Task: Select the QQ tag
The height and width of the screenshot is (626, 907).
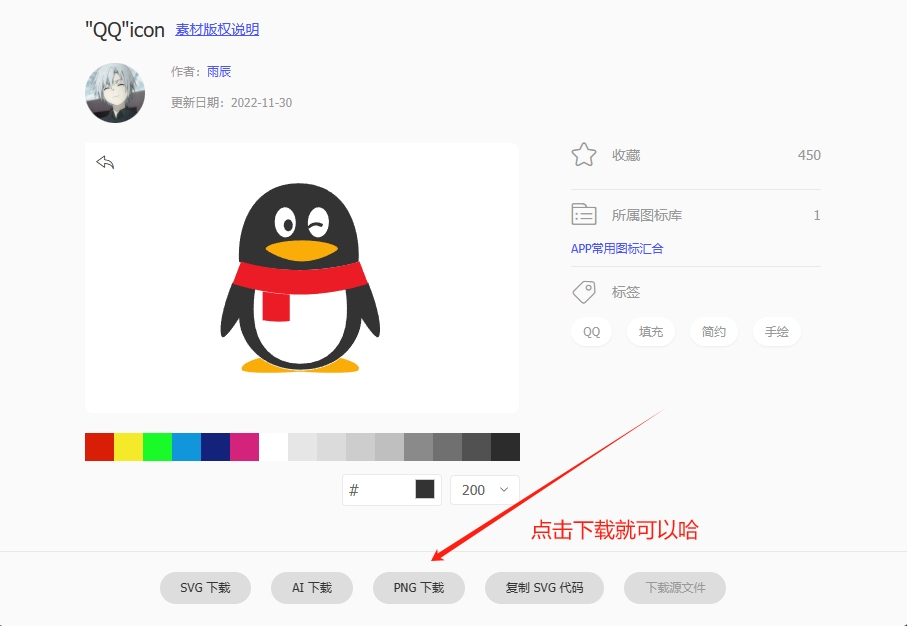Action: pos(591,332)
